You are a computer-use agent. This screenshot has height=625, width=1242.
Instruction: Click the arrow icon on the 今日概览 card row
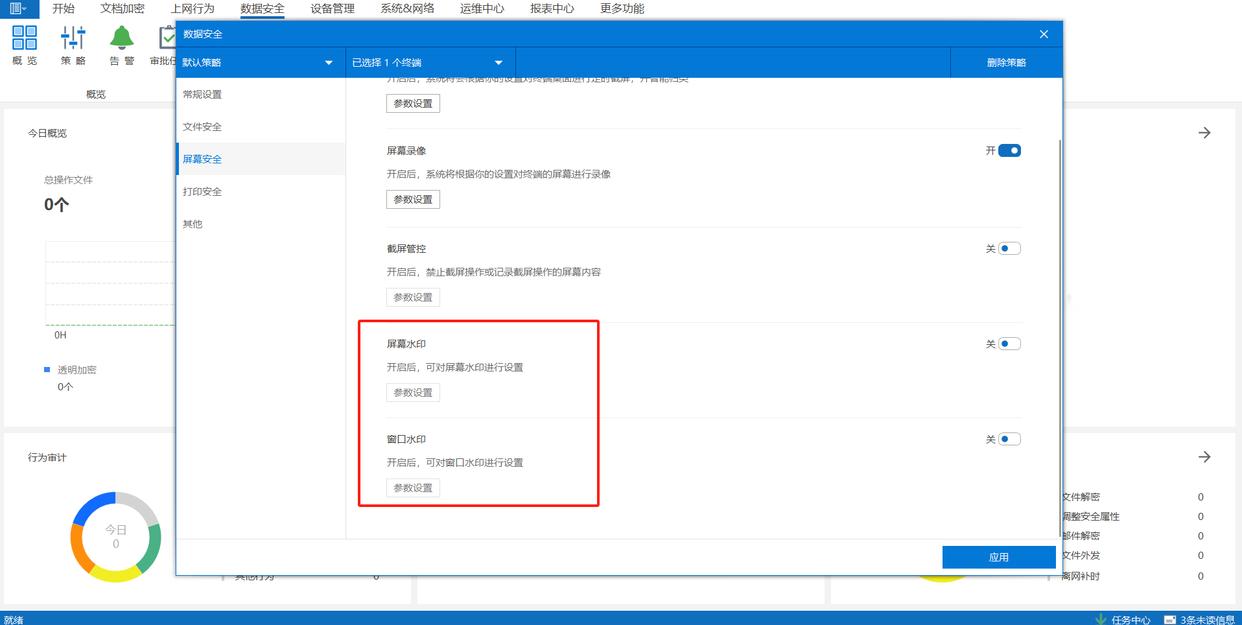(1204, 133)
